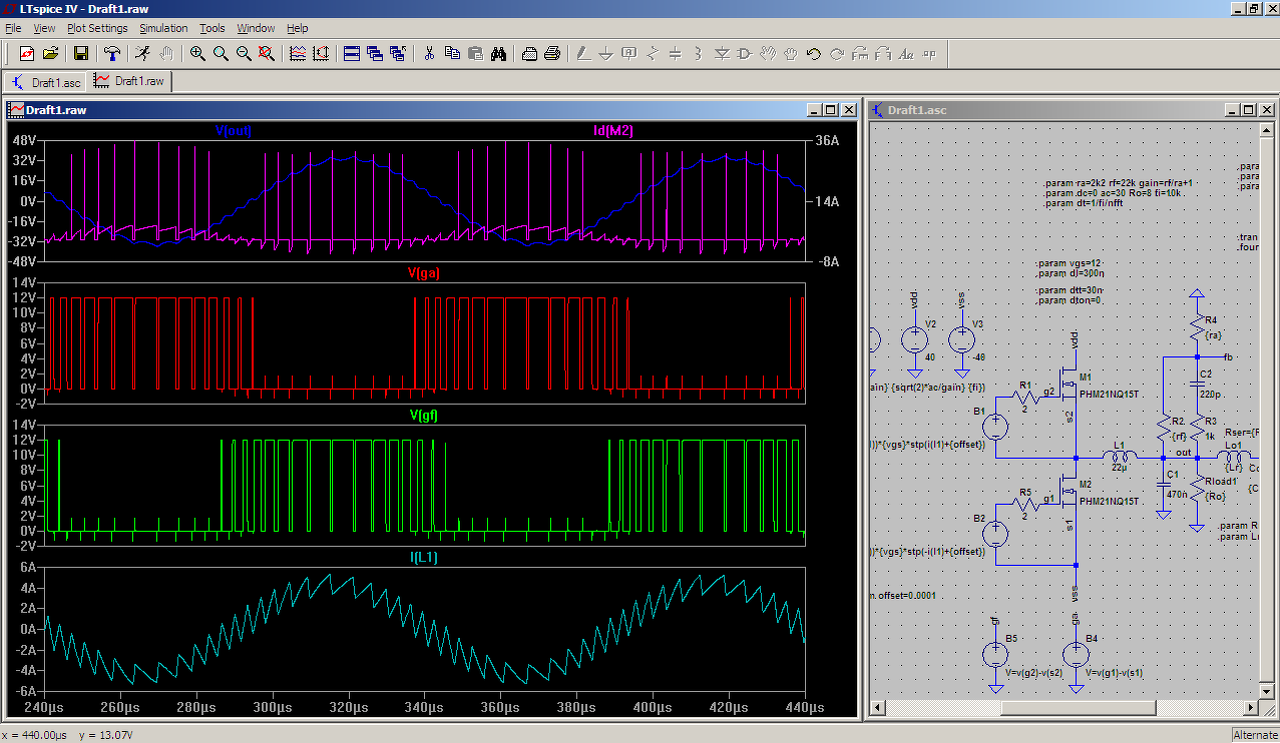Open the Control Panel hammer icon
Screen dimensions: 1280x743
tap(112, 53)
